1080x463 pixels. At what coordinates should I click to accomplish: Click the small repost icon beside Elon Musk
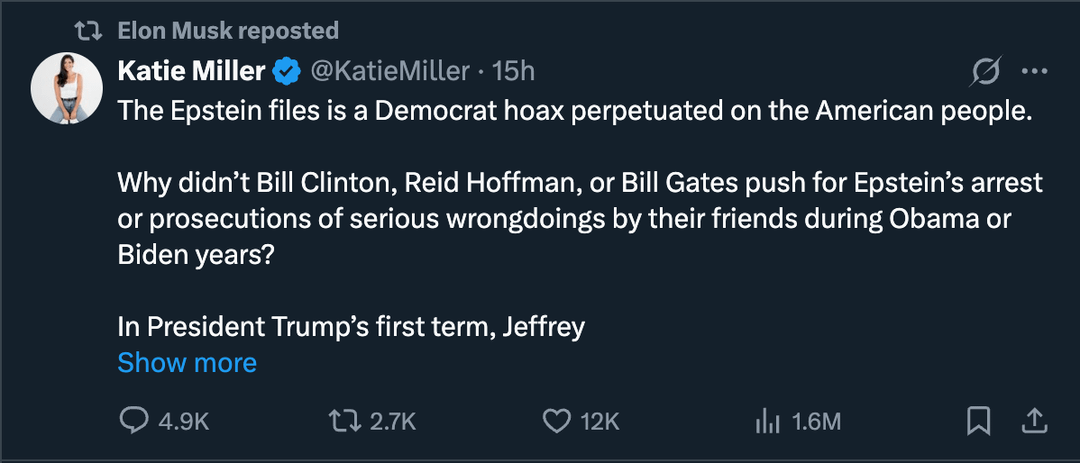pyautogui.click(x=91, y=31)
